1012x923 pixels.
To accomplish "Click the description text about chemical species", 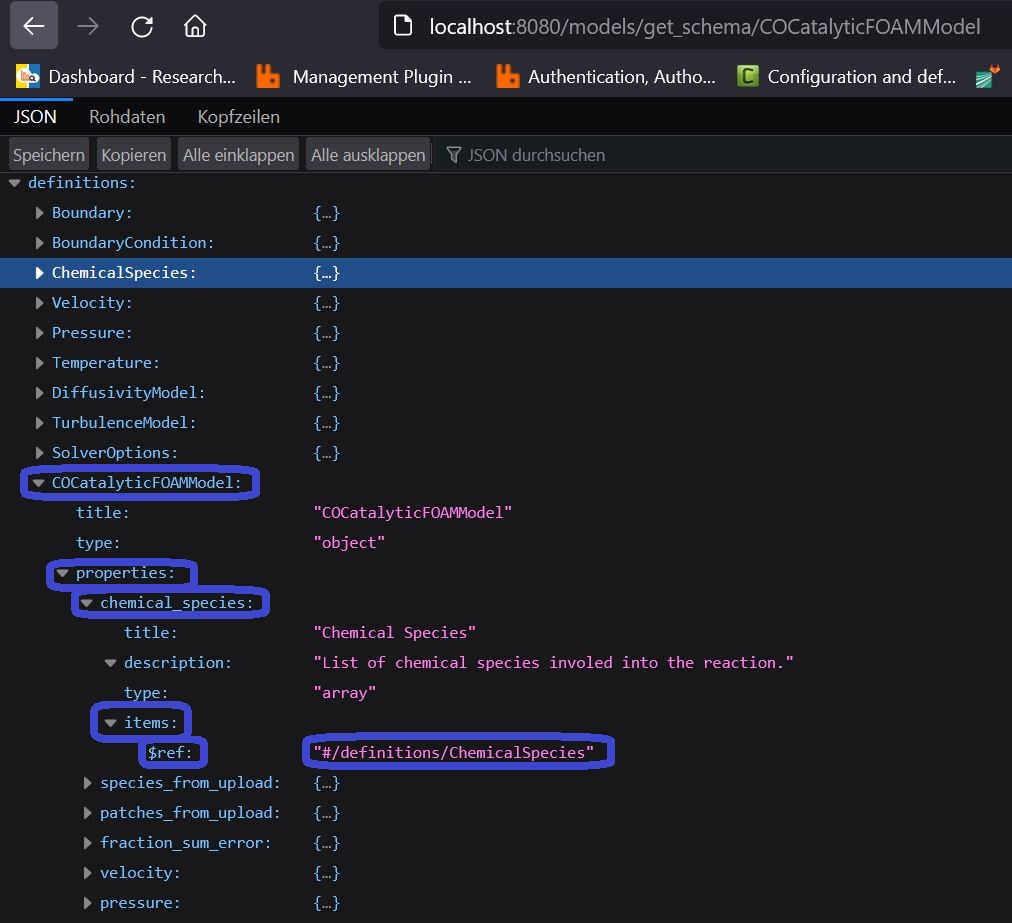I will 553,663.
